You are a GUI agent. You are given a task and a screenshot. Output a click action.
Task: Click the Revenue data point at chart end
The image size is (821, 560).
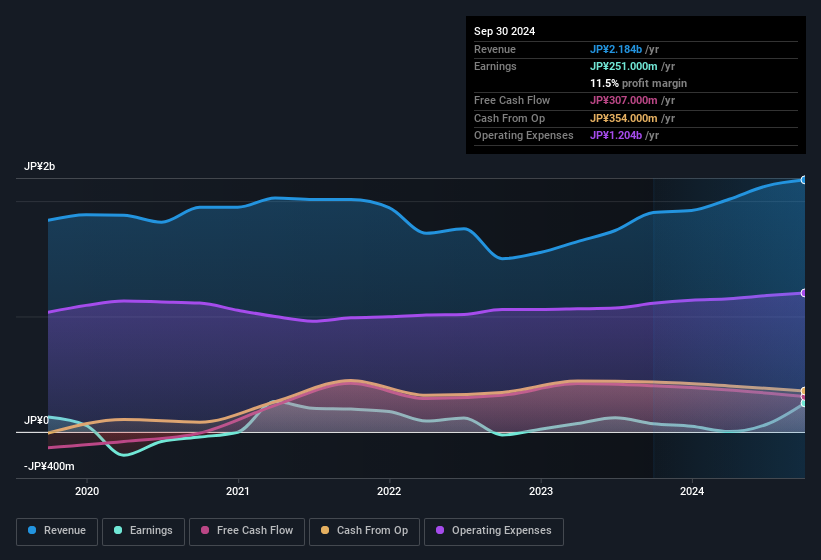click(x=804, y=180)
